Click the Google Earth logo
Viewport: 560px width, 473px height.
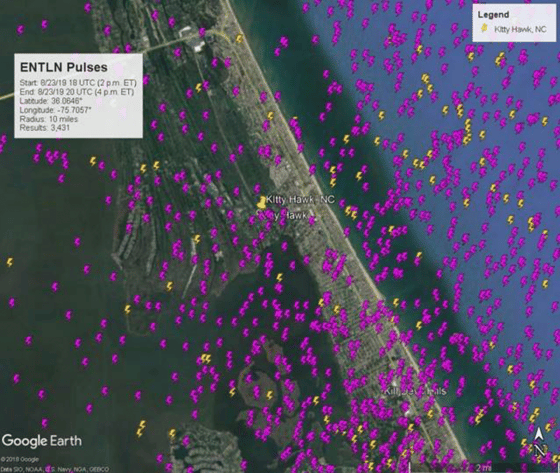tap(42, 441)
